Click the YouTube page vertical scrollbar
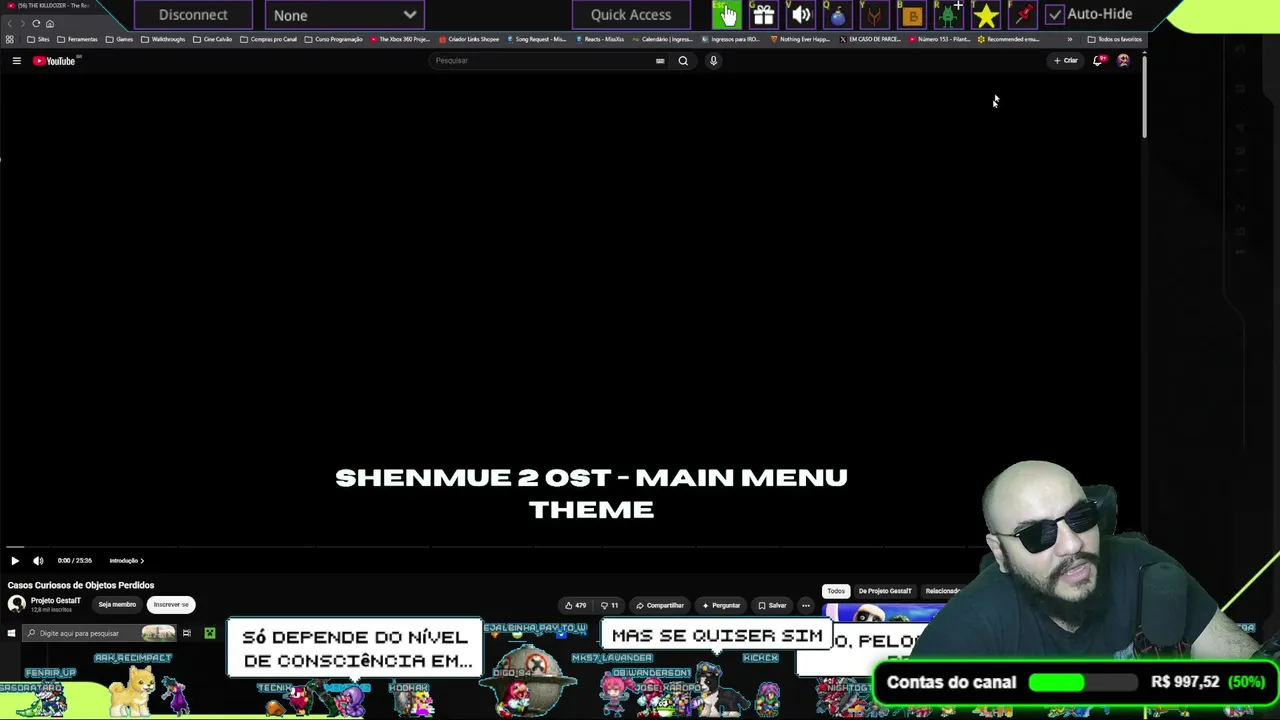This screenshot has height=720, width=1280. (x=1144, y=95)
